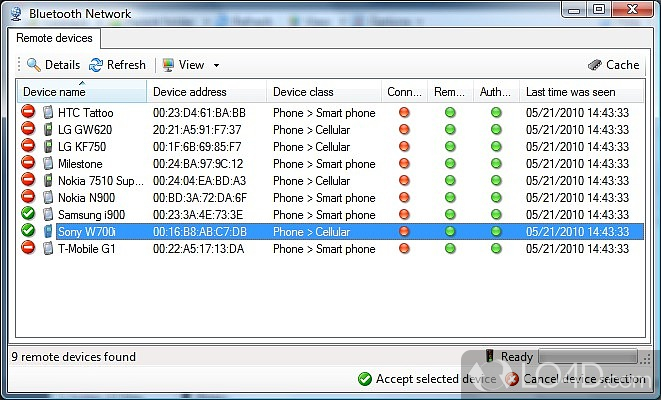Click the phone icon beside Nokia N900
This screenshot has width=661, height=400.
[48, 198]
